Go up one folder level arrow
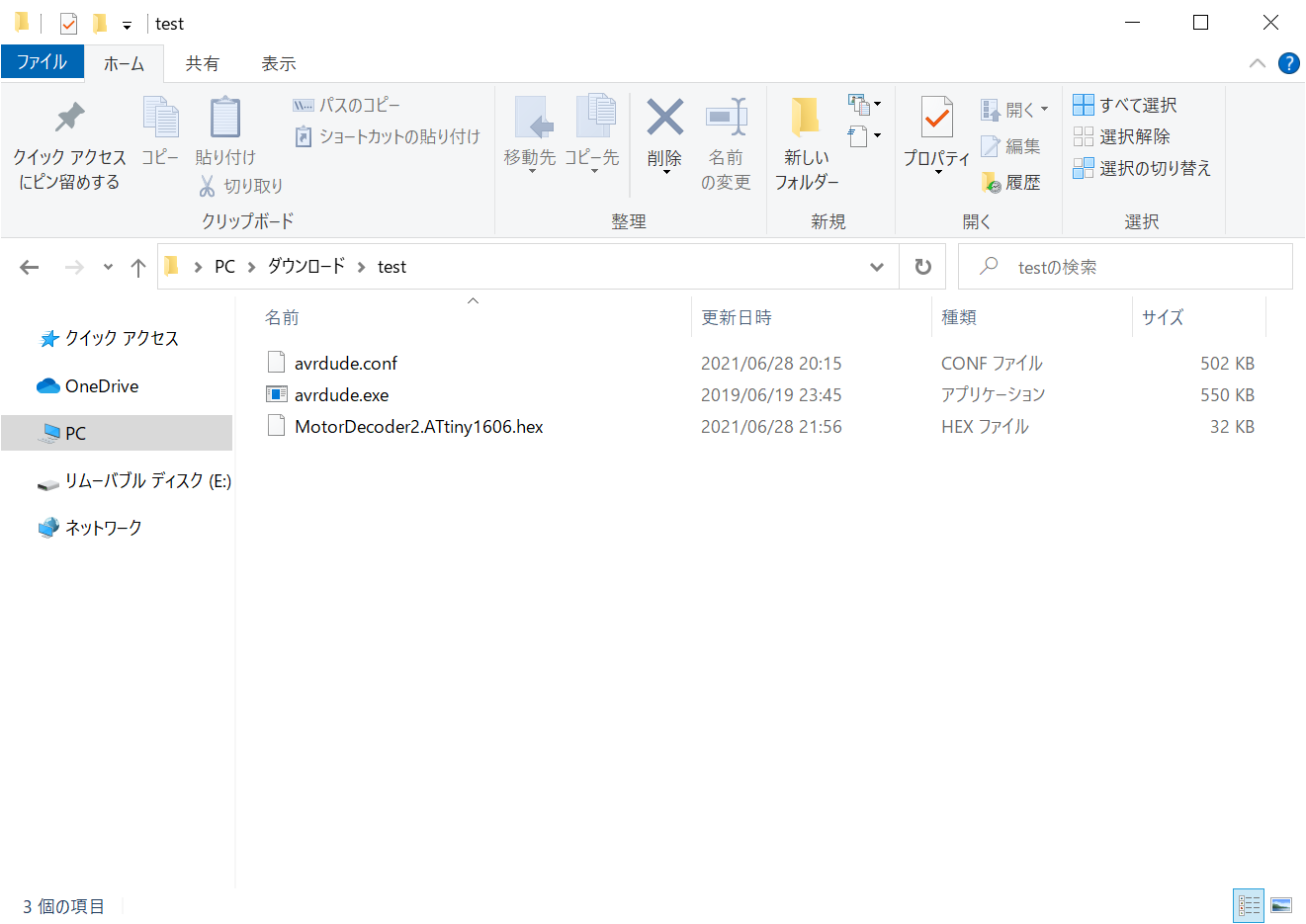This screenshot has height=924, width=1306. (x=138, y=267)
